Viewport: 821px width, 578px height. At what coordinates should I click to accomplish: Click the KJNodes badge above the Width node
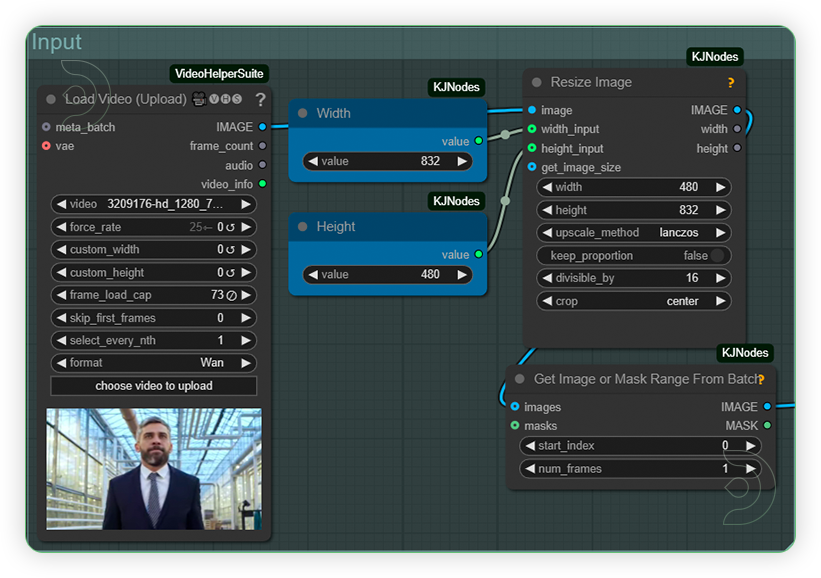456,87
